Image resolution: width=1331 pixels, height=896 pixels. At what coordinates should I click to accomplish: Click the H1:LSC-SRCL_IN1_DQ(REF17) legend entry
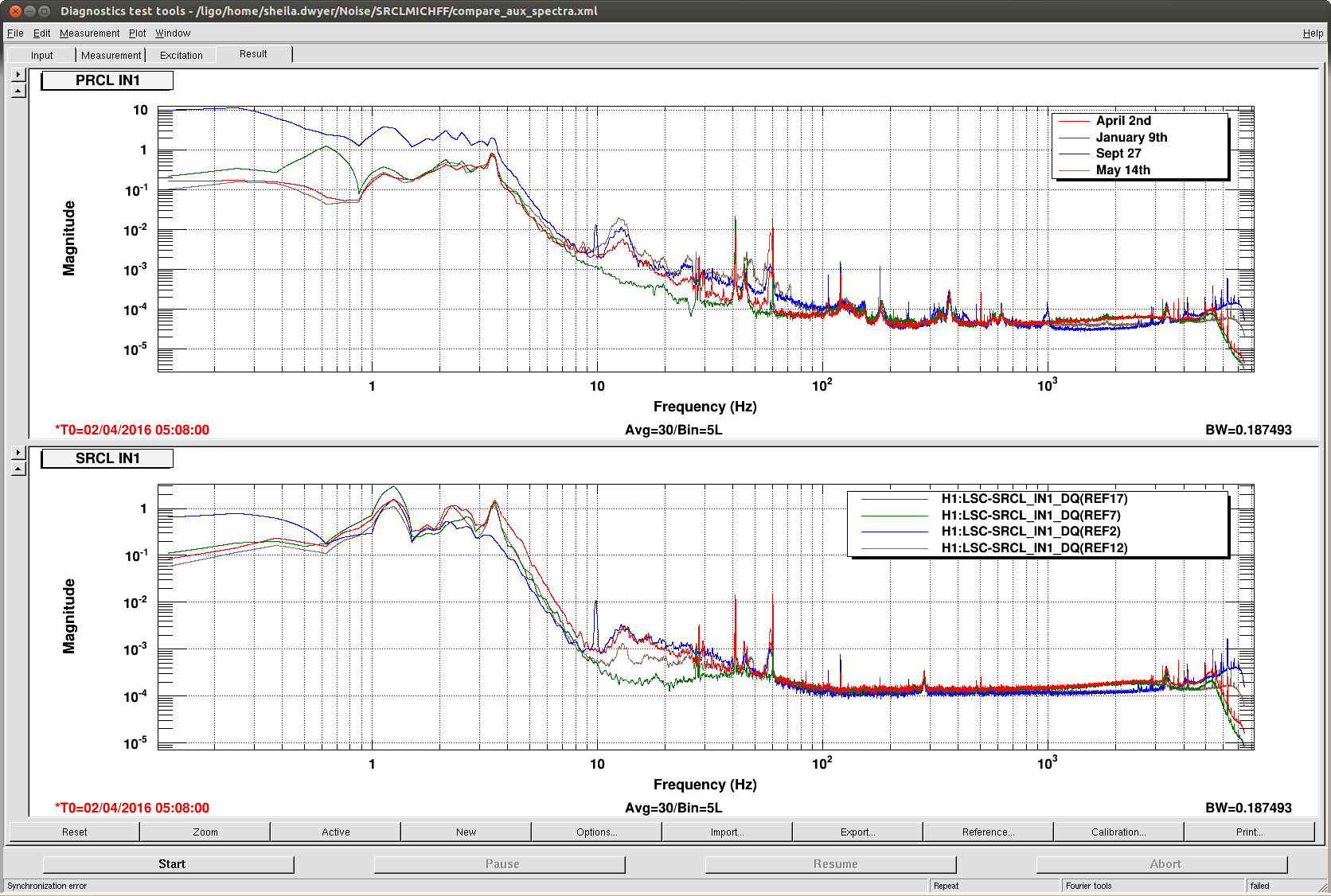(1034, 499)
